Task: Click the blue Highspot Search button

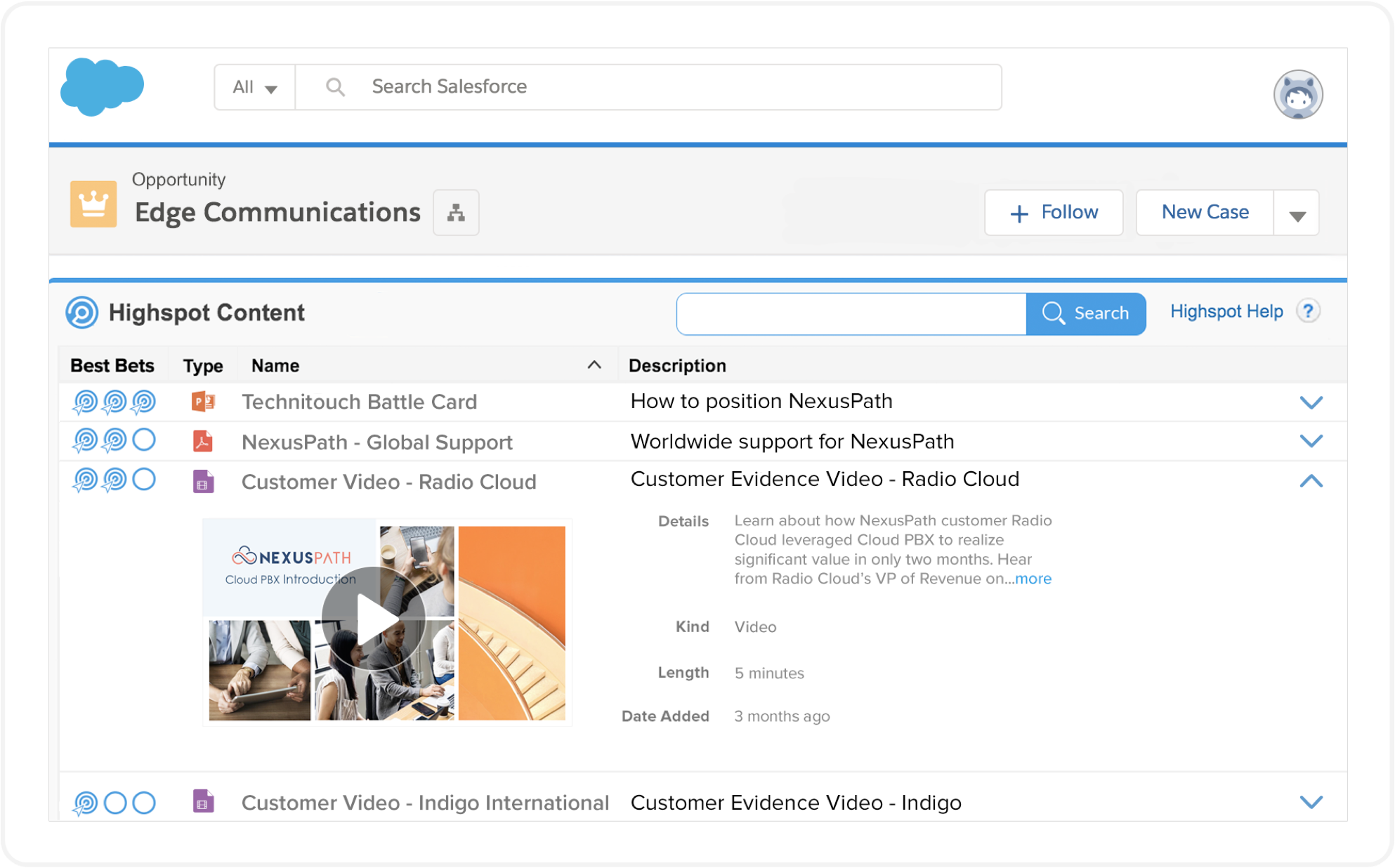Action: point(1086,313)
